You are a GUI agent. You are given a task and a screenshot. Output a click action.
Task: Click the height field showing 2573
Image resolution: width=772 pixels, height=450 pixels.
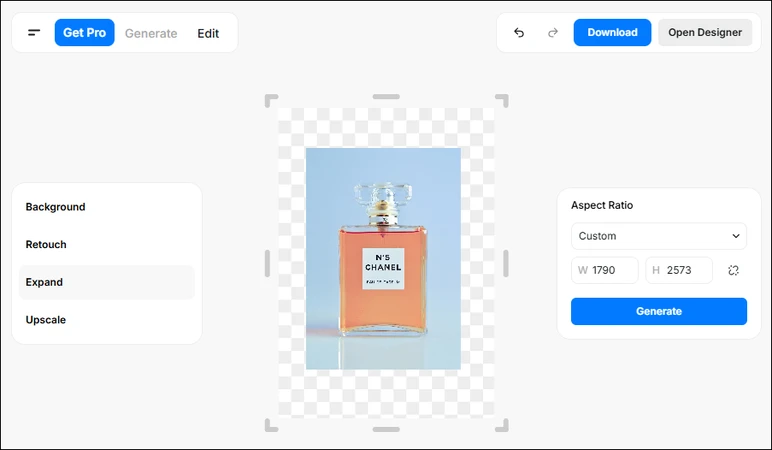(679, 270)
